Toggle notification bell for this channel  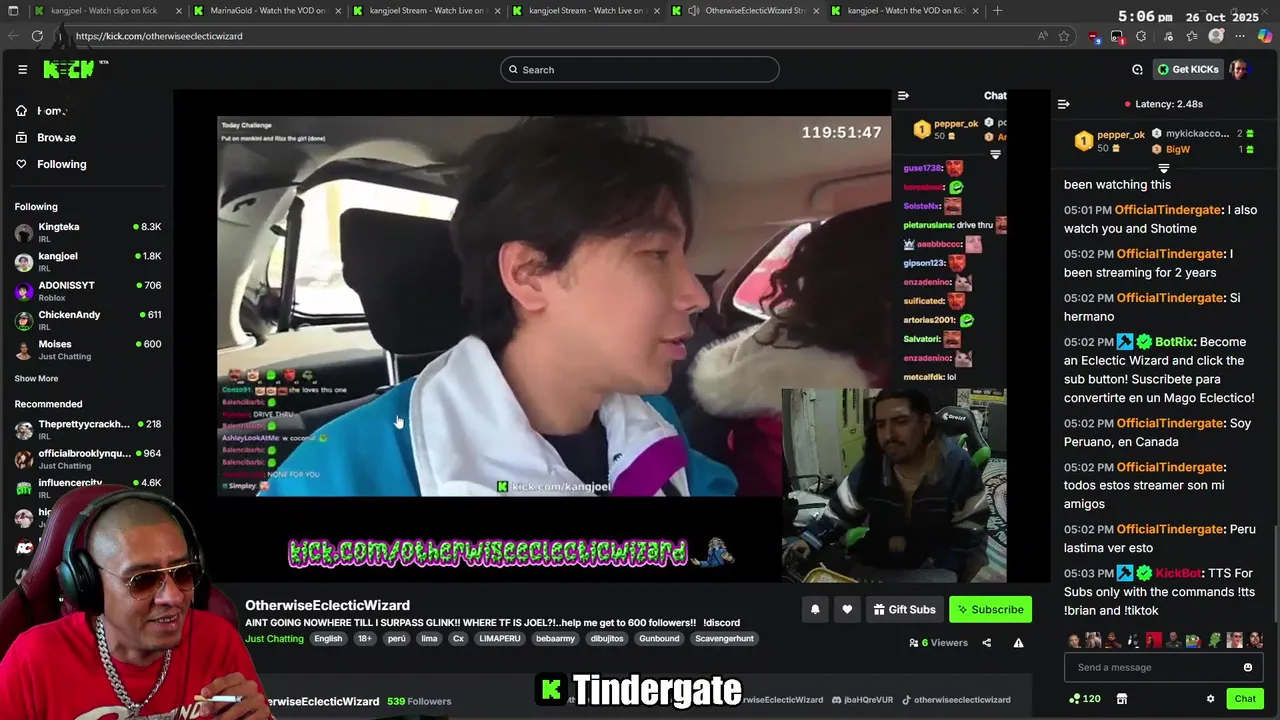point(815,609)
